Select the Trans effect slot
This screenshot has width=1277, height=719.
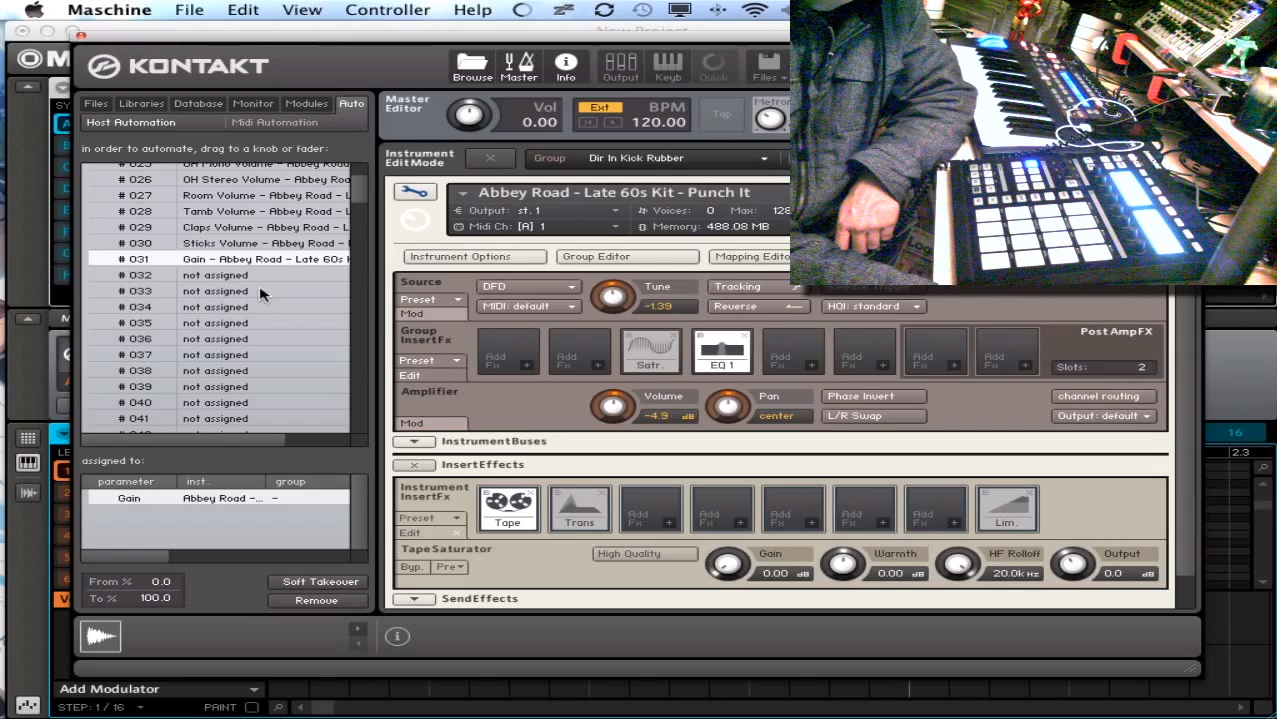(579, 509)
